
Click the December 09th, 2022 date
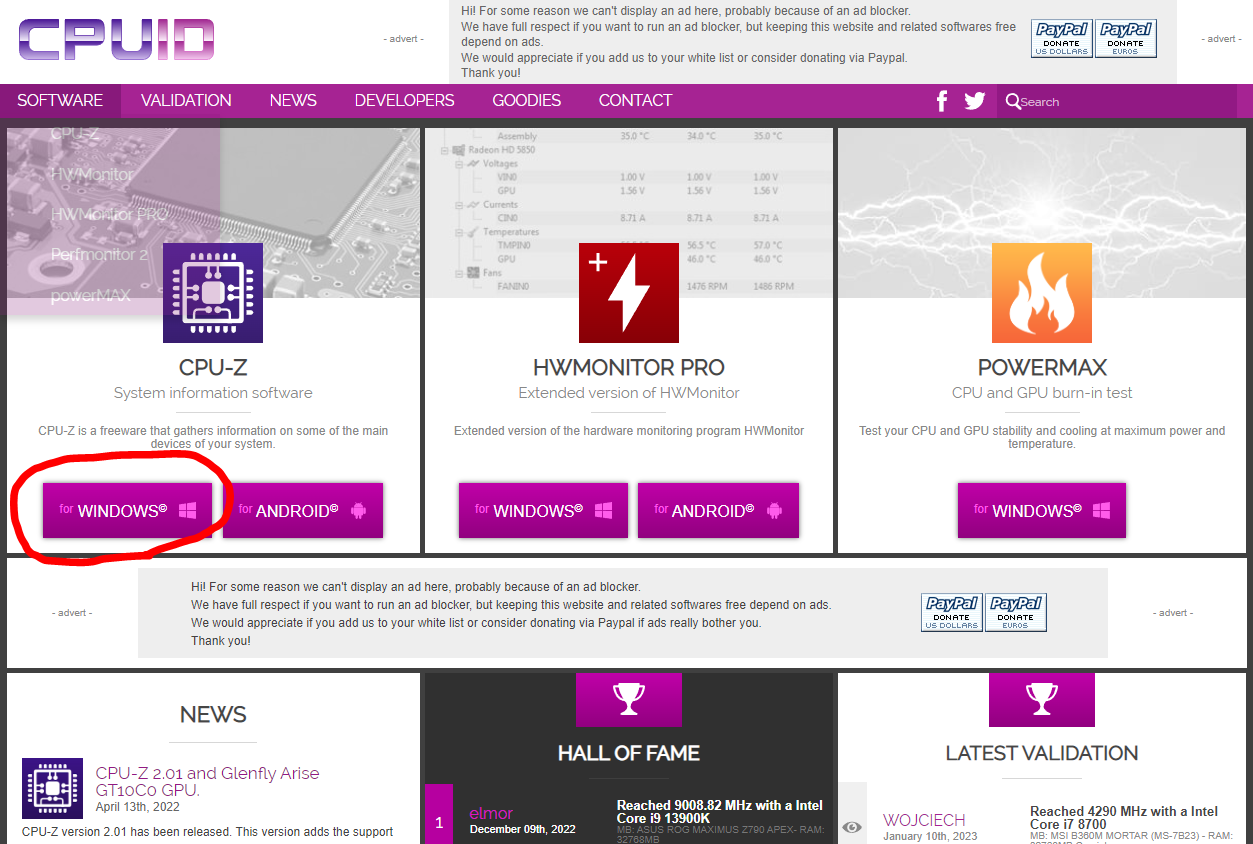525,829
